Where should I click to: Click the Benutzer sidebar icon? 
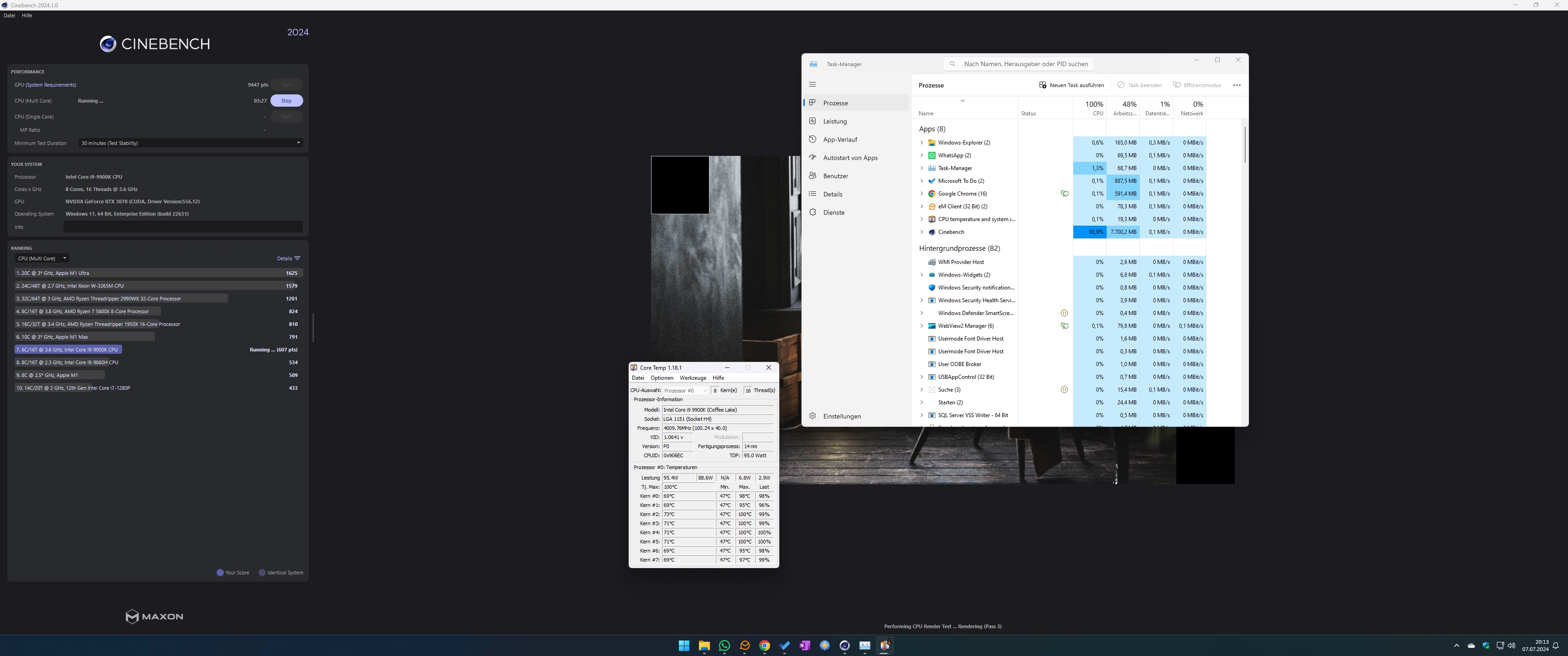click(x=812, y=176)
